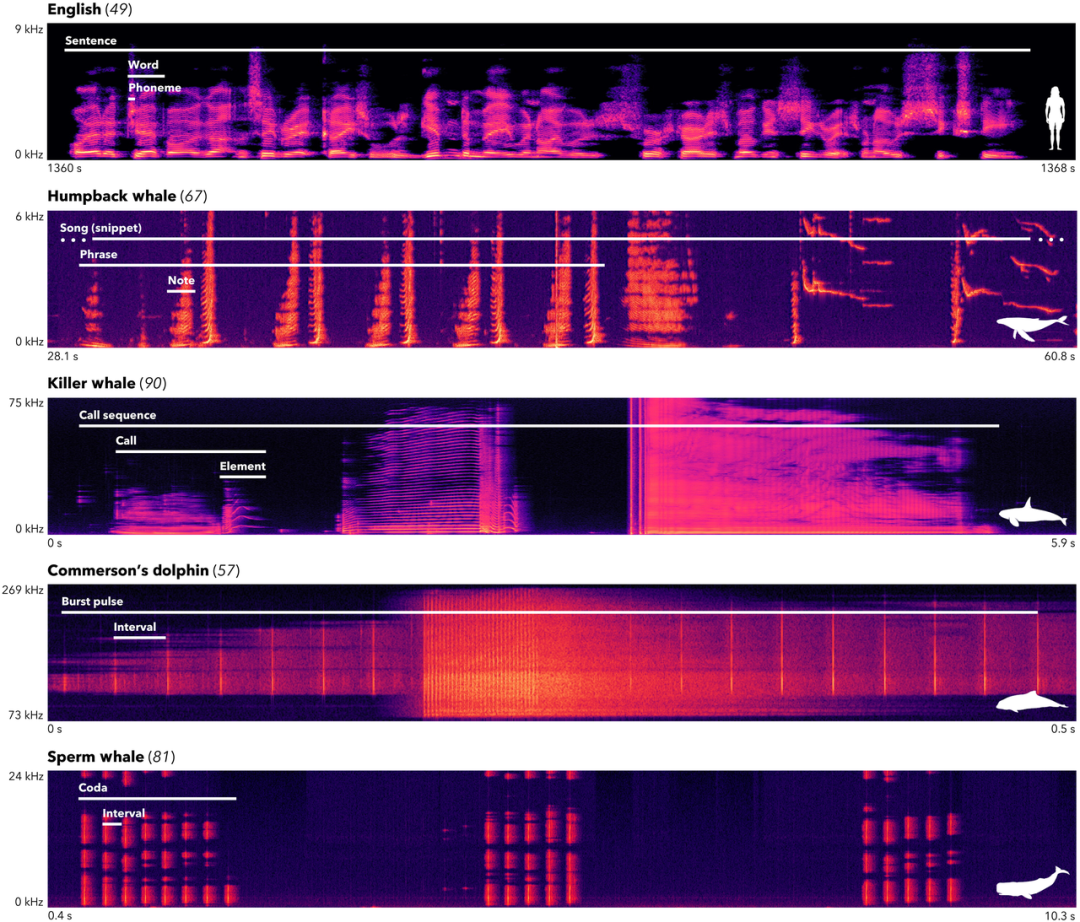Click the Song (snippet) annotation label
Screen dimensions: 1080x922
click(102, 229)
